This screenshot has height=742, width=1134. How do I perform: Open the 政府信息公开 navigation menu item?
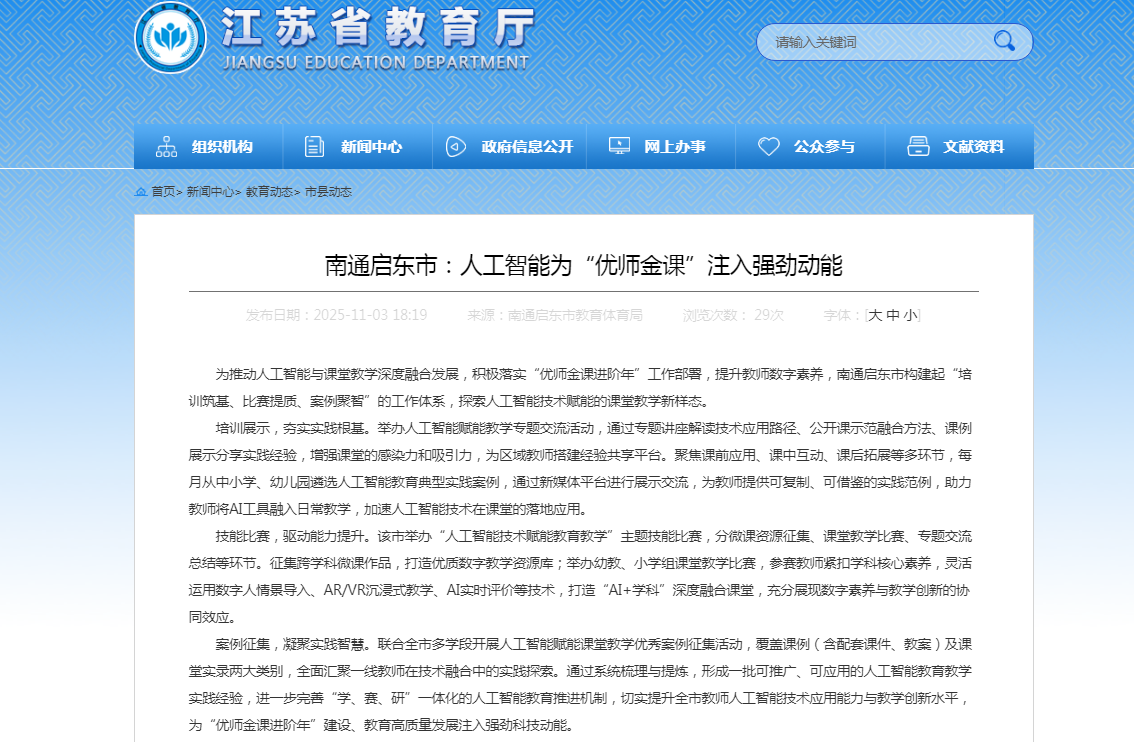click(x=527, y=147)
